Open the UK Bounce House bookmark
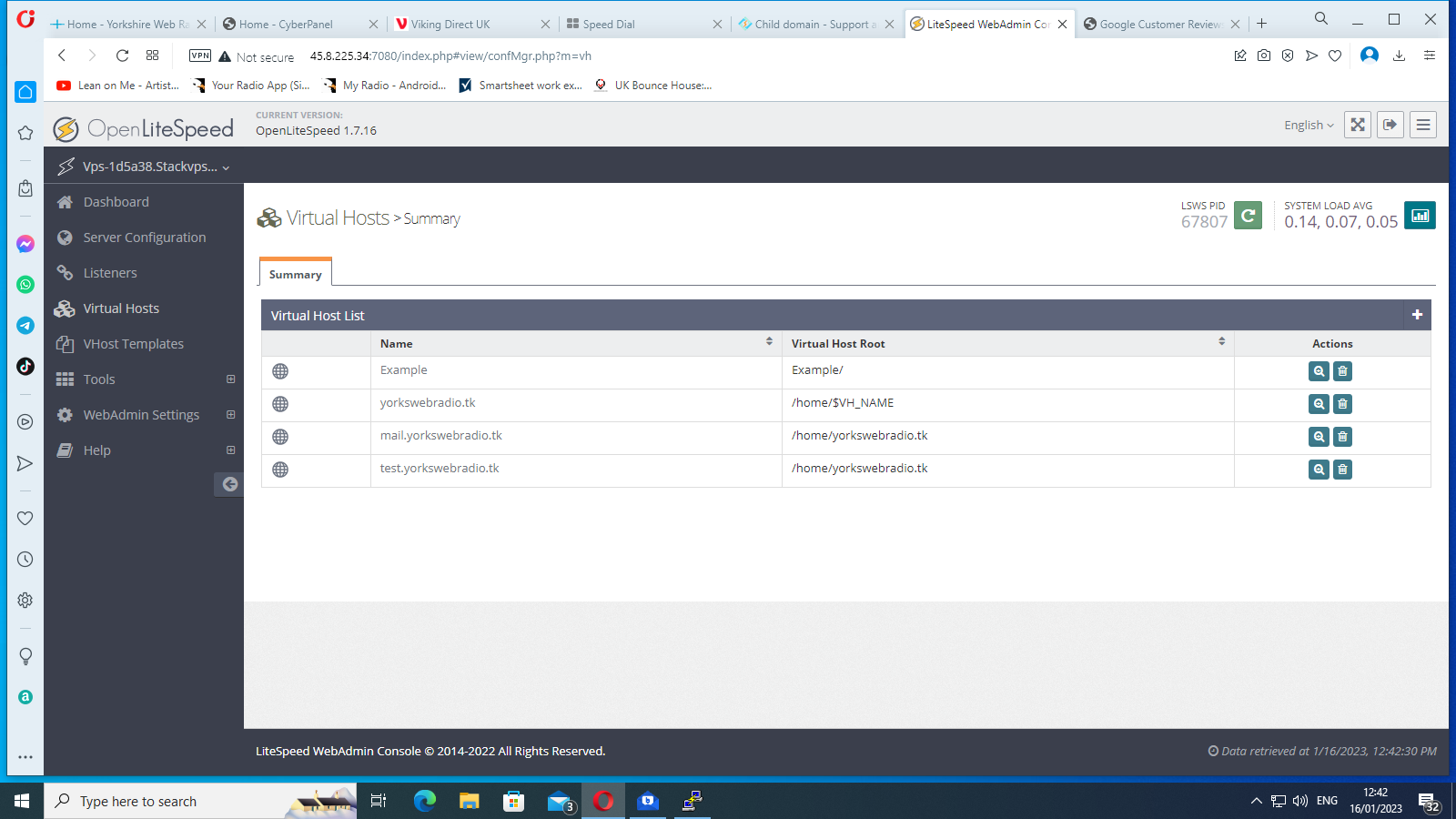Viewport: 1456px width, 819px height. [652, 86]
